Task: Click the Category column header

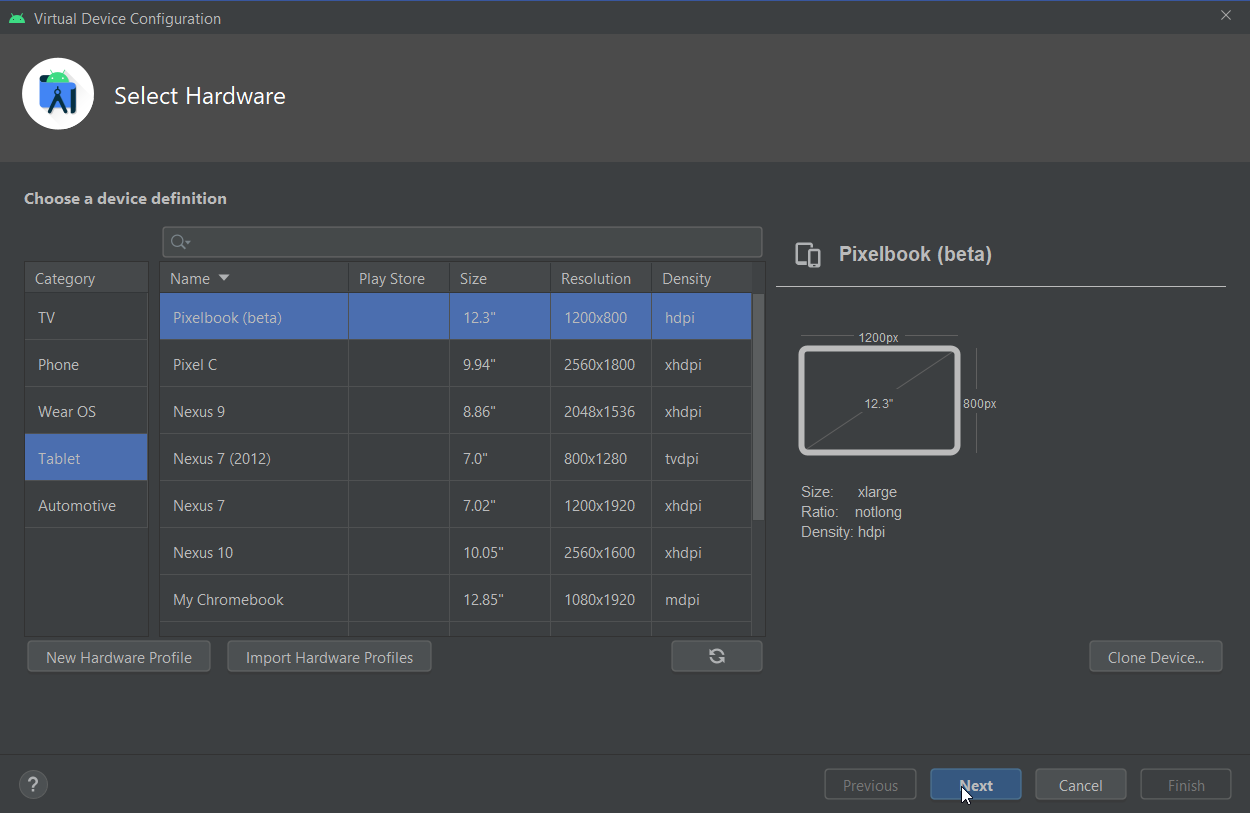Action: pyautogui.click(x=86, y=278)
